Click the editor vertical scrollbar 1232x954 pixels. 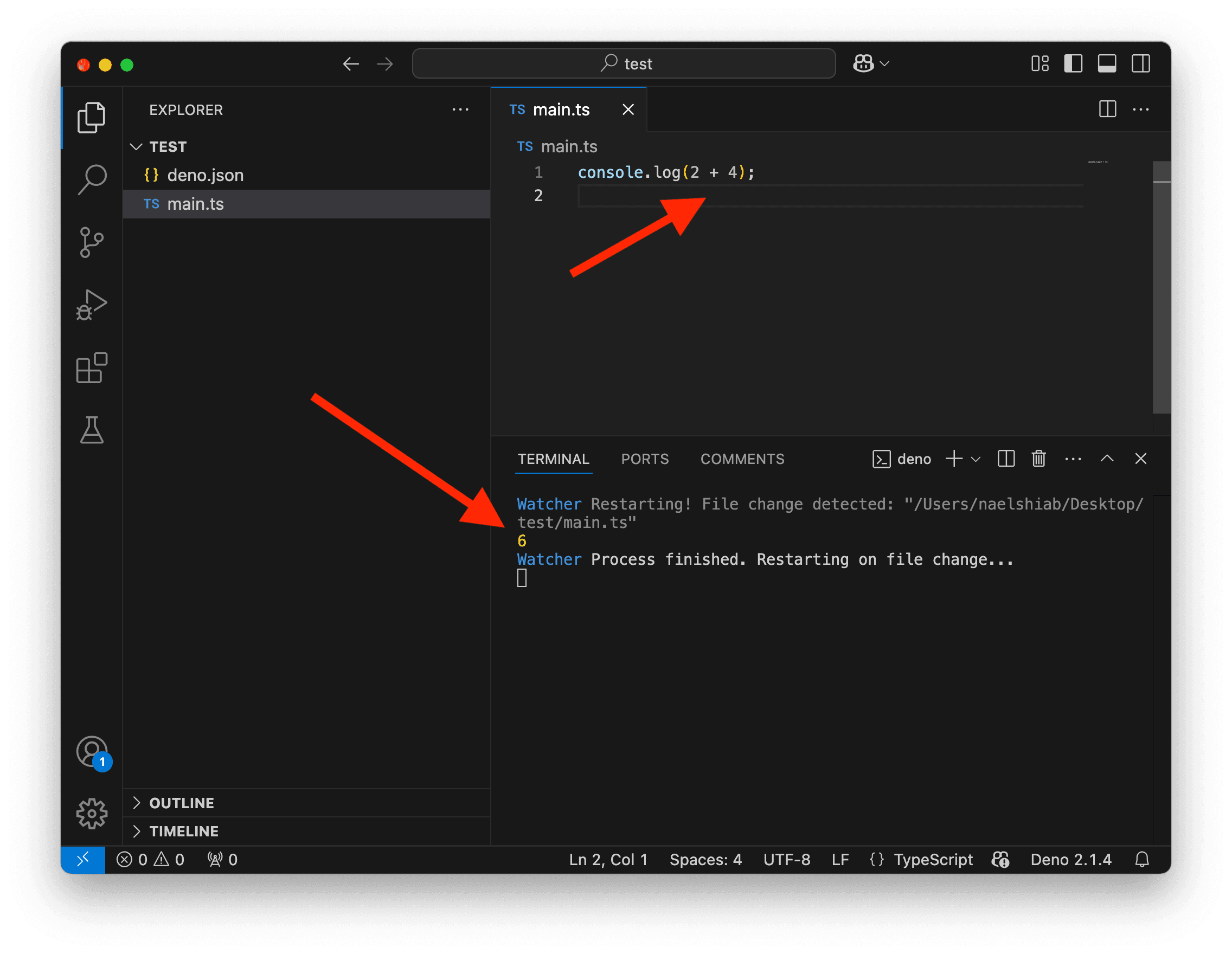[x=1161, y=287]
